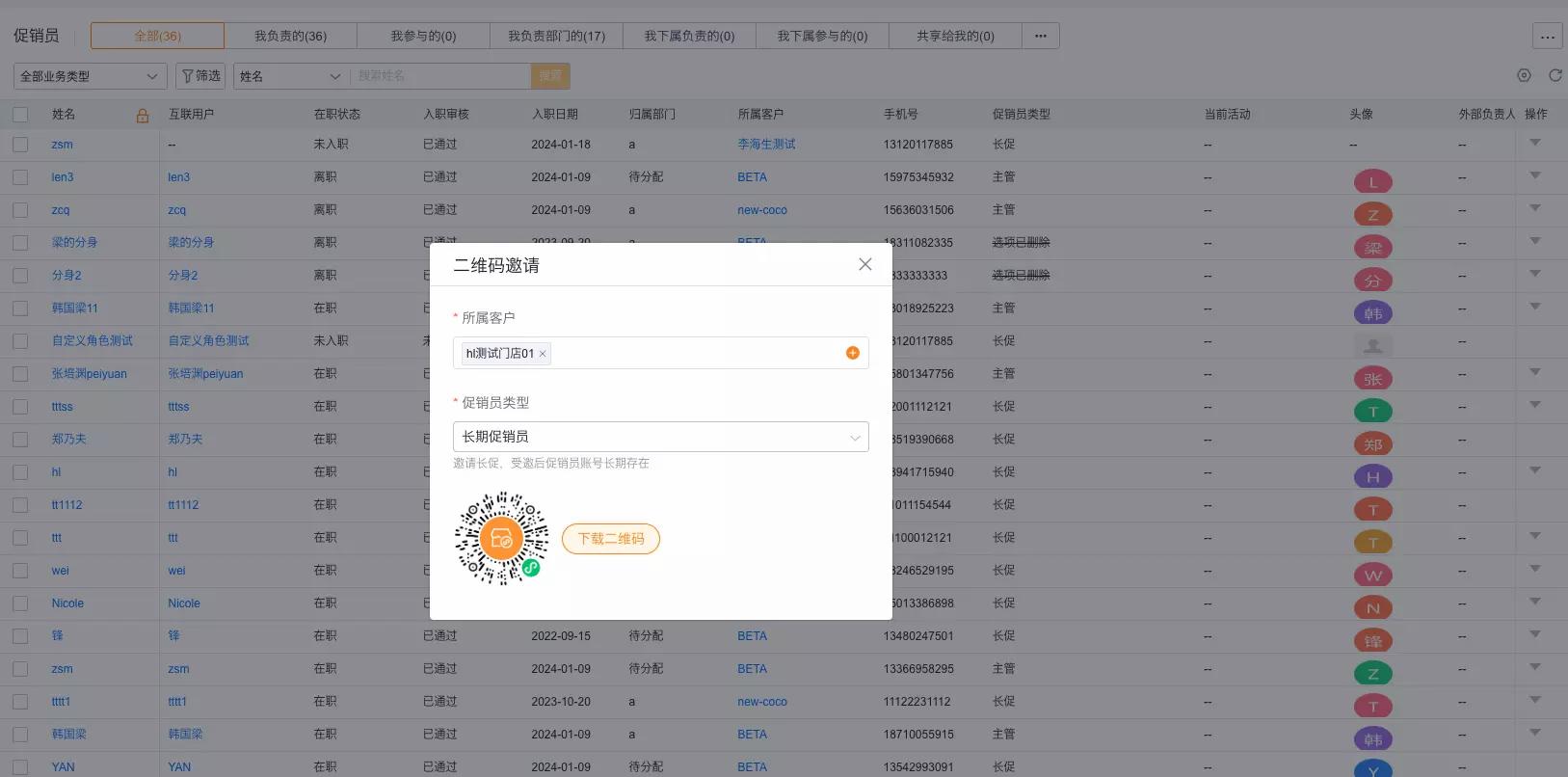Open the top-right more options button
Viewport: 1568px width, 777px height.
point(1548,37)
